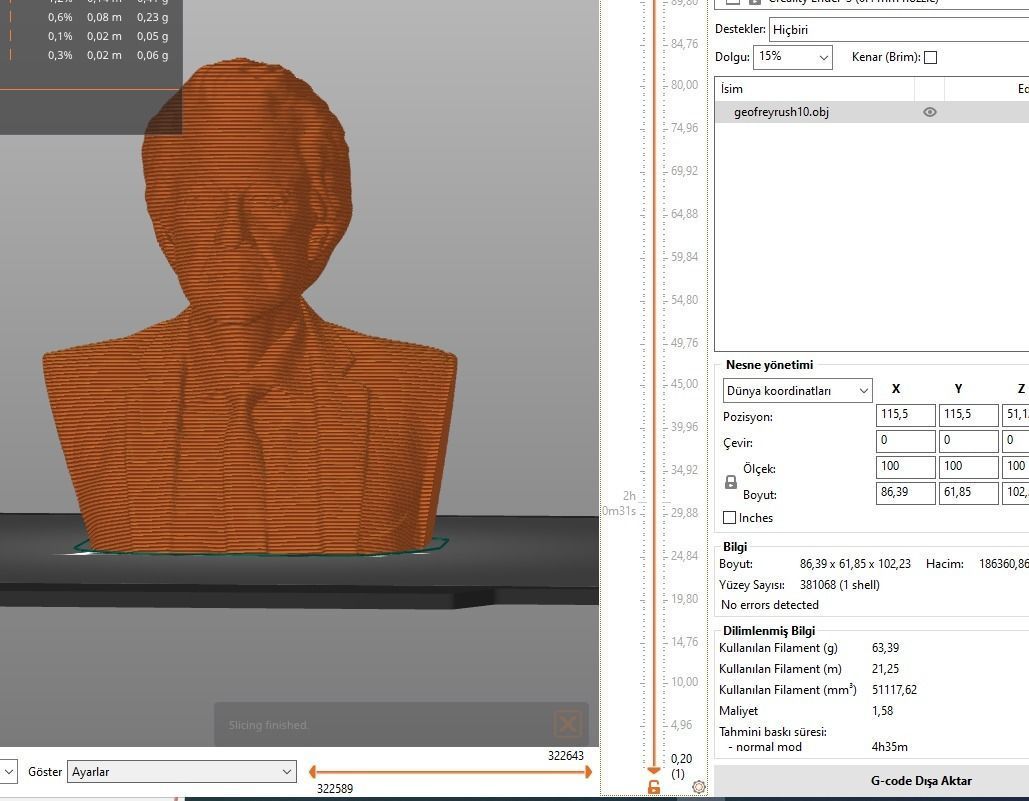Click the Boyut X field showing 86,39
Screen dimensions: 1029x801
coord(905,493)
